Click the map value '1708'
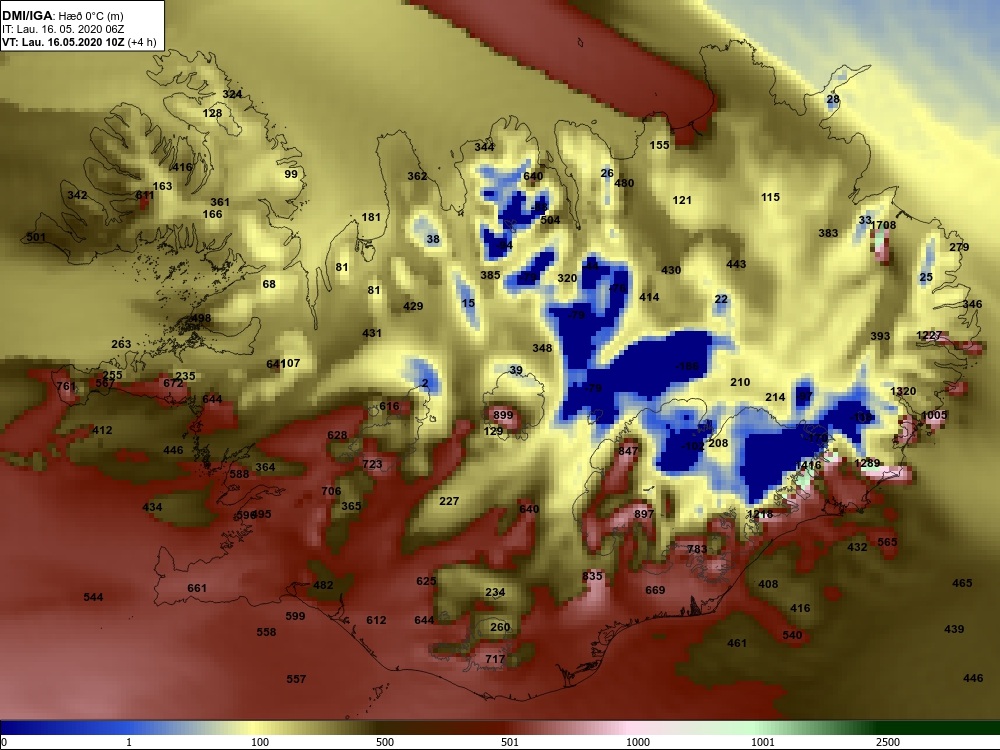This screenshot has width=1000, height=750. coord(883,225)
